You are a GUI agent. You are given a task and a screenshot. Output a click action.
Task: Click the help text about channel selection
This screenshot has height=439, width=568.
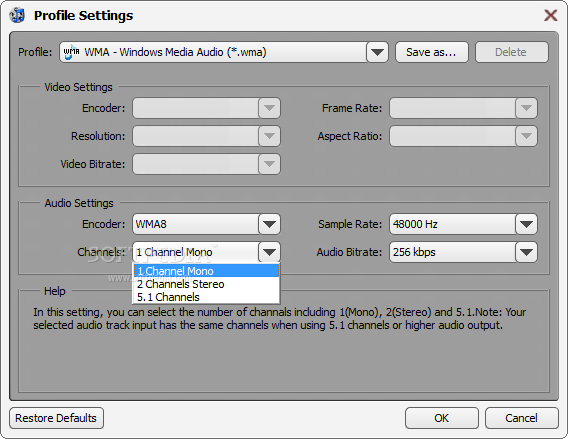[x=279, y=318]
